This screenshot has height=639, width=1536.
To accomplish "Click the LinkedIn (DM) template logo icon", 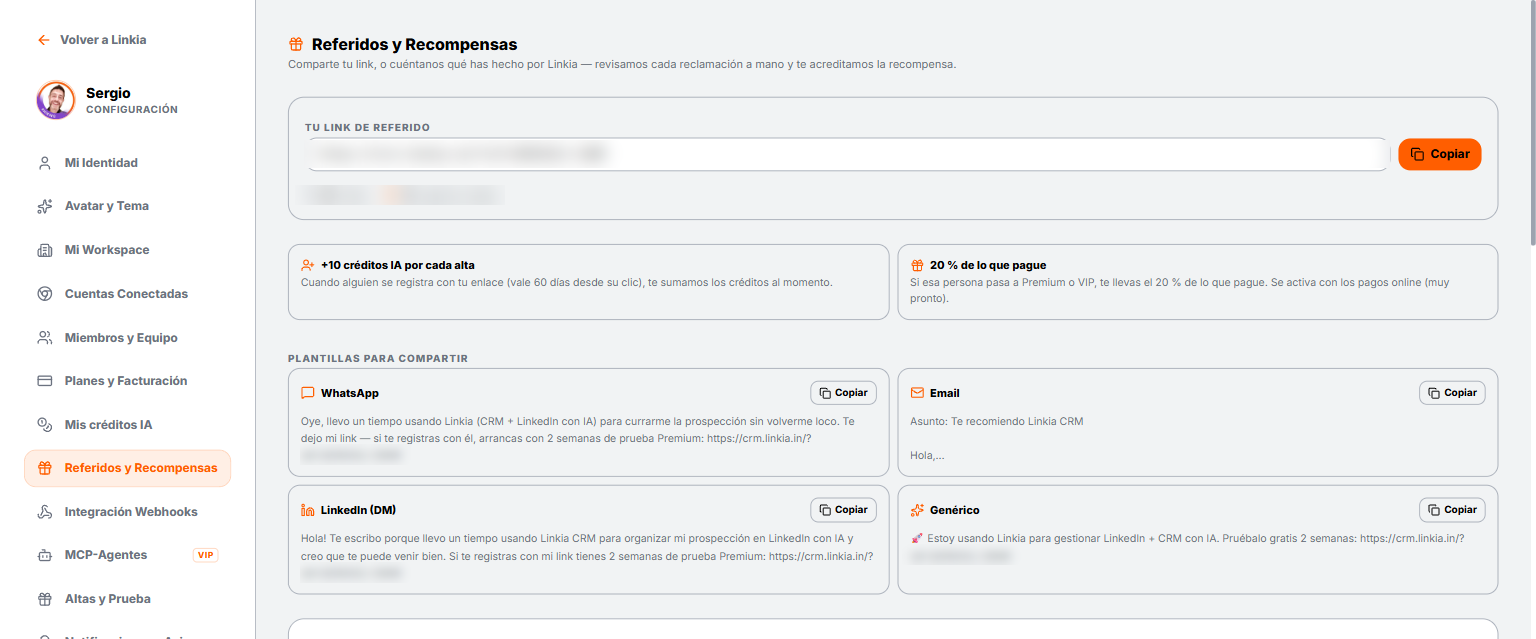I will click(308, 510).
